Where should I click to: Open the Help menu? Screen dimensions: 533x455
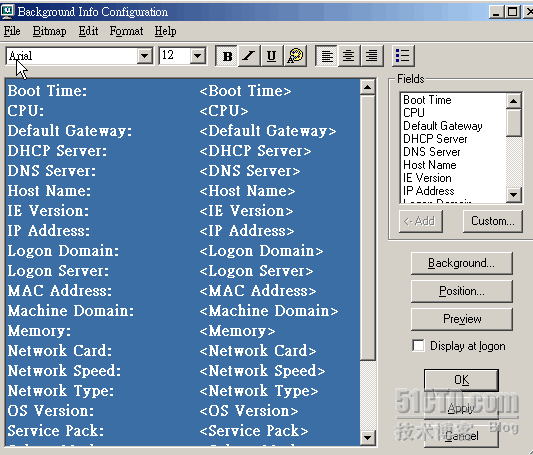point(165,31)
